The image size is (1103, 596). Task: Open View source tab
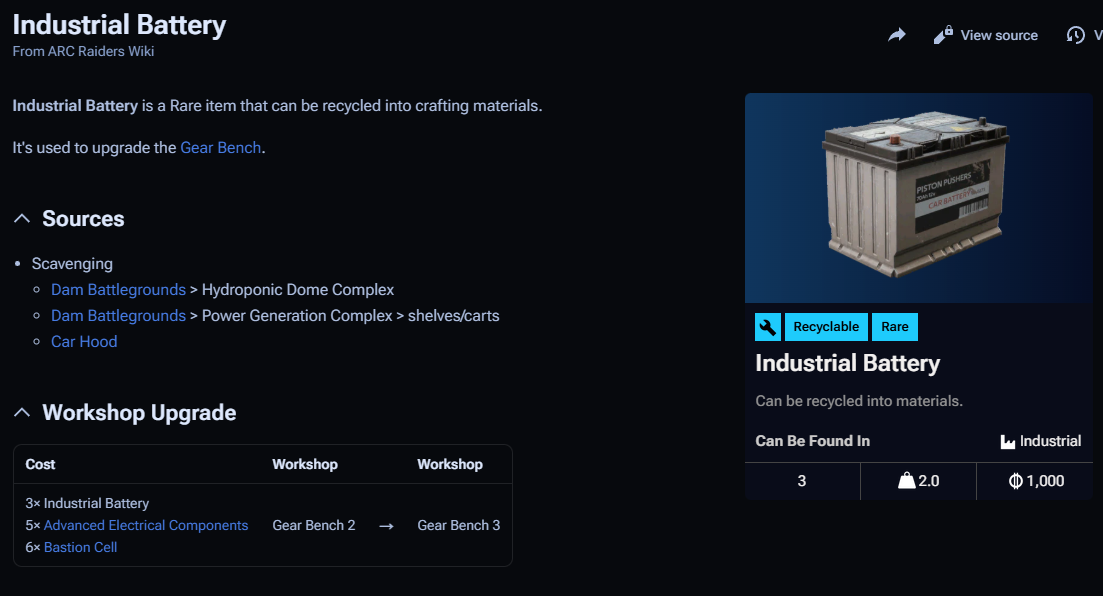tap(998, 35)
